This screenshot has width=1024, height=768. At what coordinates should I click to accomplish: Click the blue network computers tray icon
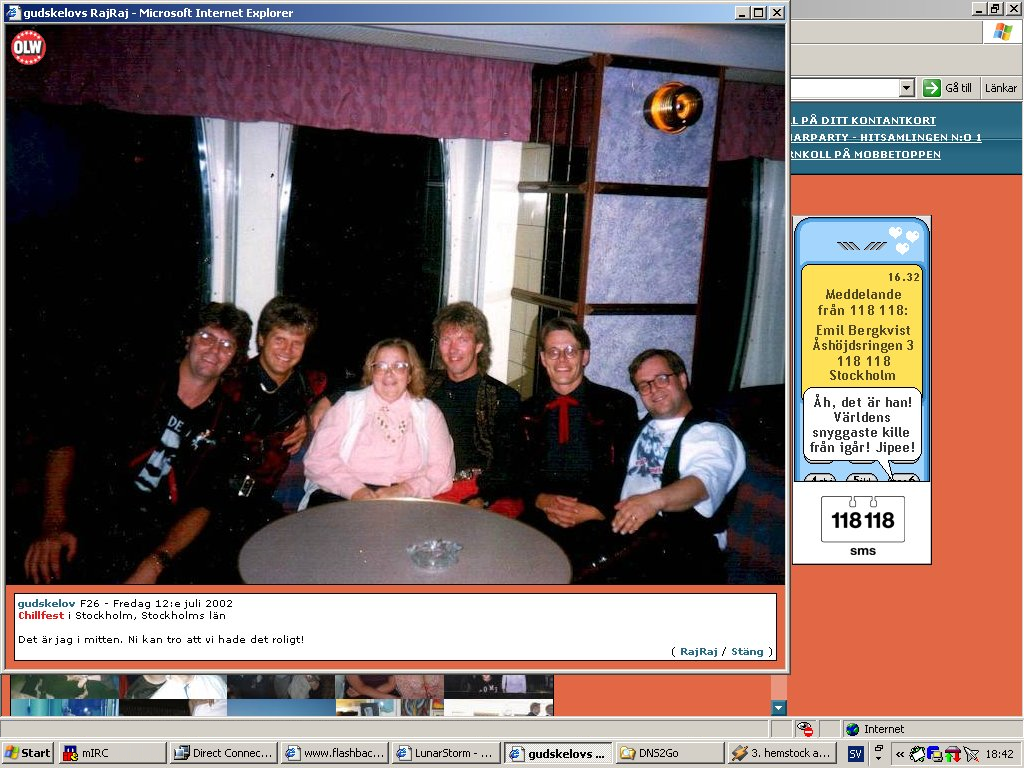click(935, 754)
